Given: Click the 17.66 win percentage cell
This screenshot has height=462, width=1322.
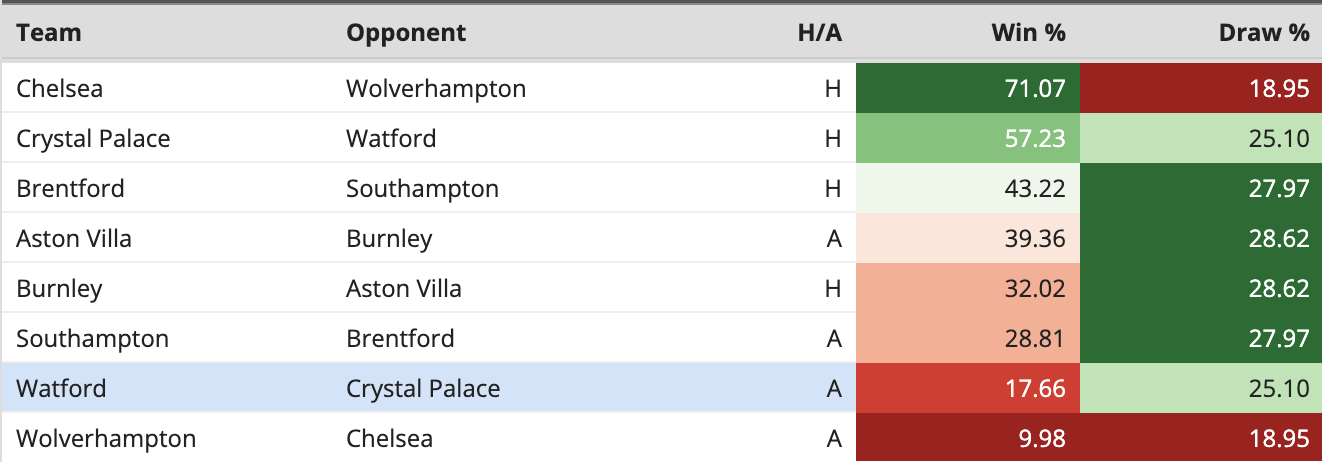Looking at the screenshot, I should coord(968,388).
